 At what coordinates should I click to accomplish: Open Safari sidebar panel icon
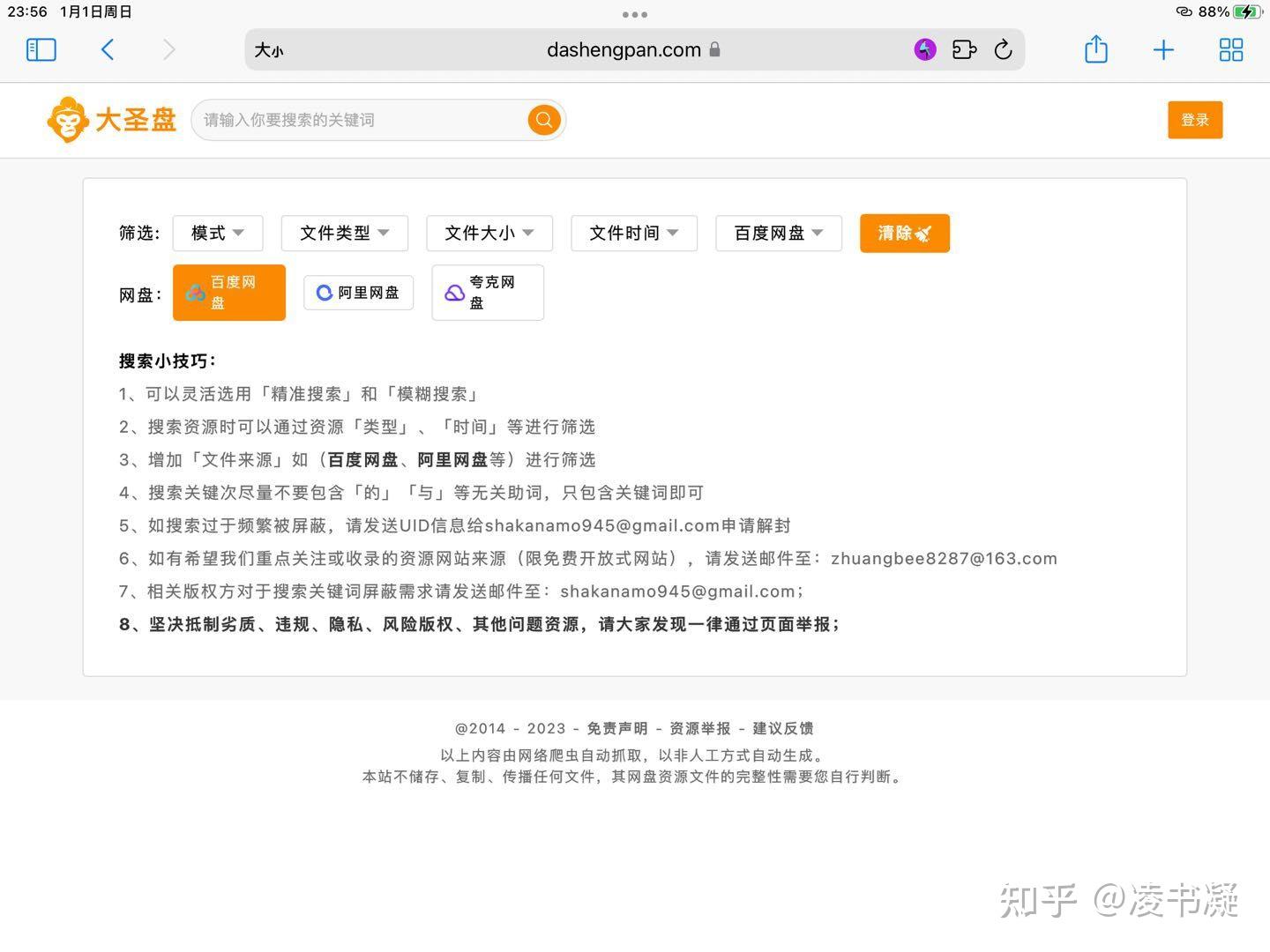point(41,50)
